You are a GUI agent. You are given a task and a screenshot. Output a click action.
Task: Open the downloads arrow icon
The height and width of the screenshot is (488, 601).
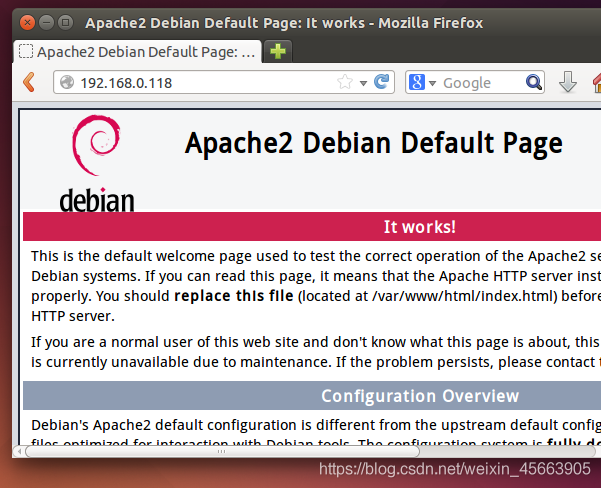tap(568, 82)
